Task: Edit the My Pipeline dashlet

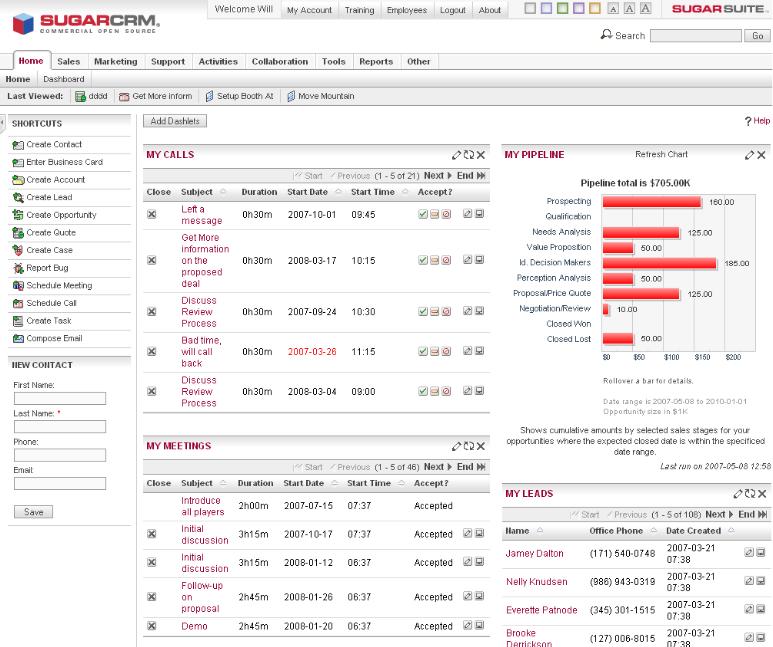Action: 749,155
